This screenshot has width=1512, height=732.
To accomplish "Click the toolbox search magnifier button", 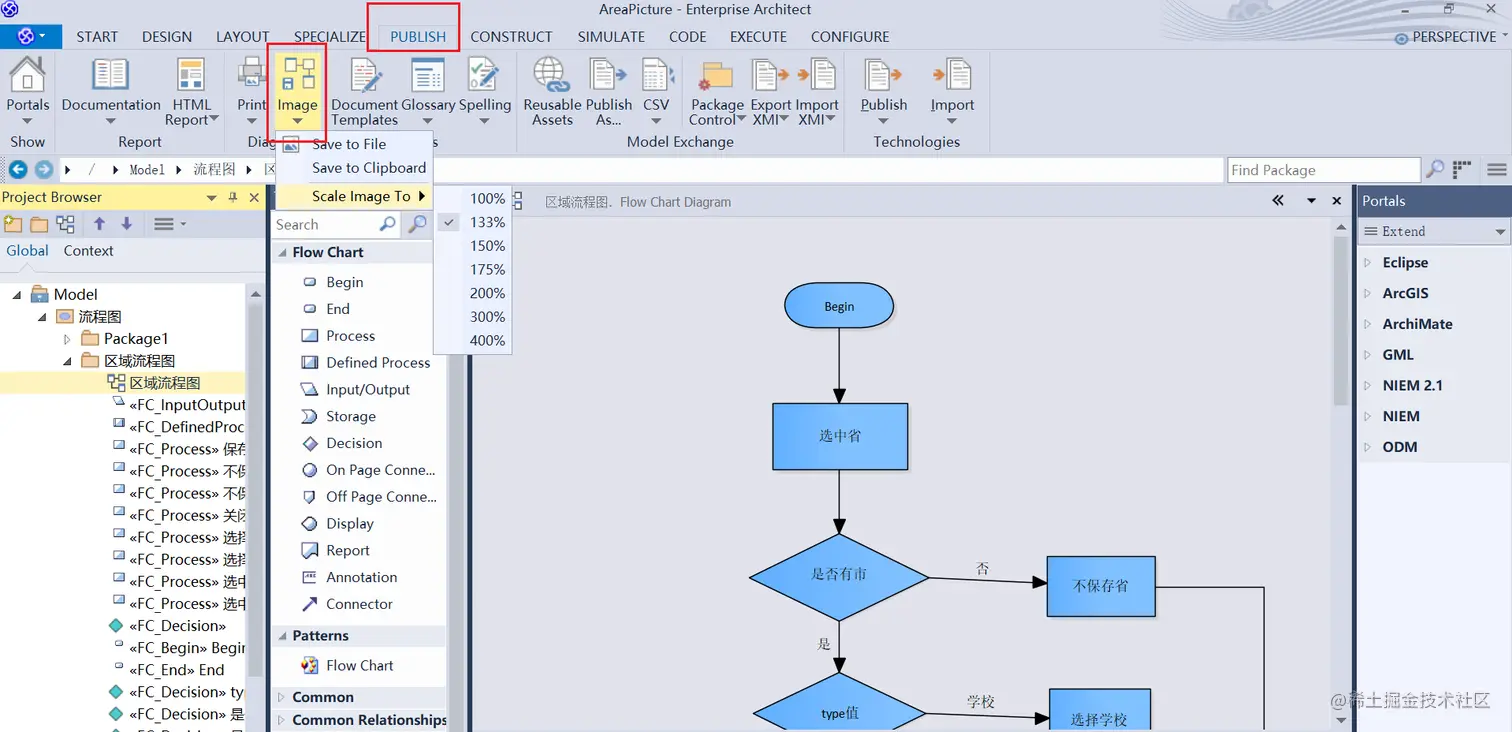I will 417,224.
